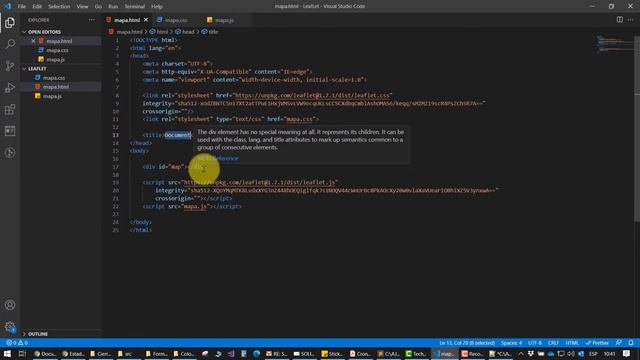The image size is (640, 360).
Task: Click the Task View taskbar icon
Action: coord(22,353)
